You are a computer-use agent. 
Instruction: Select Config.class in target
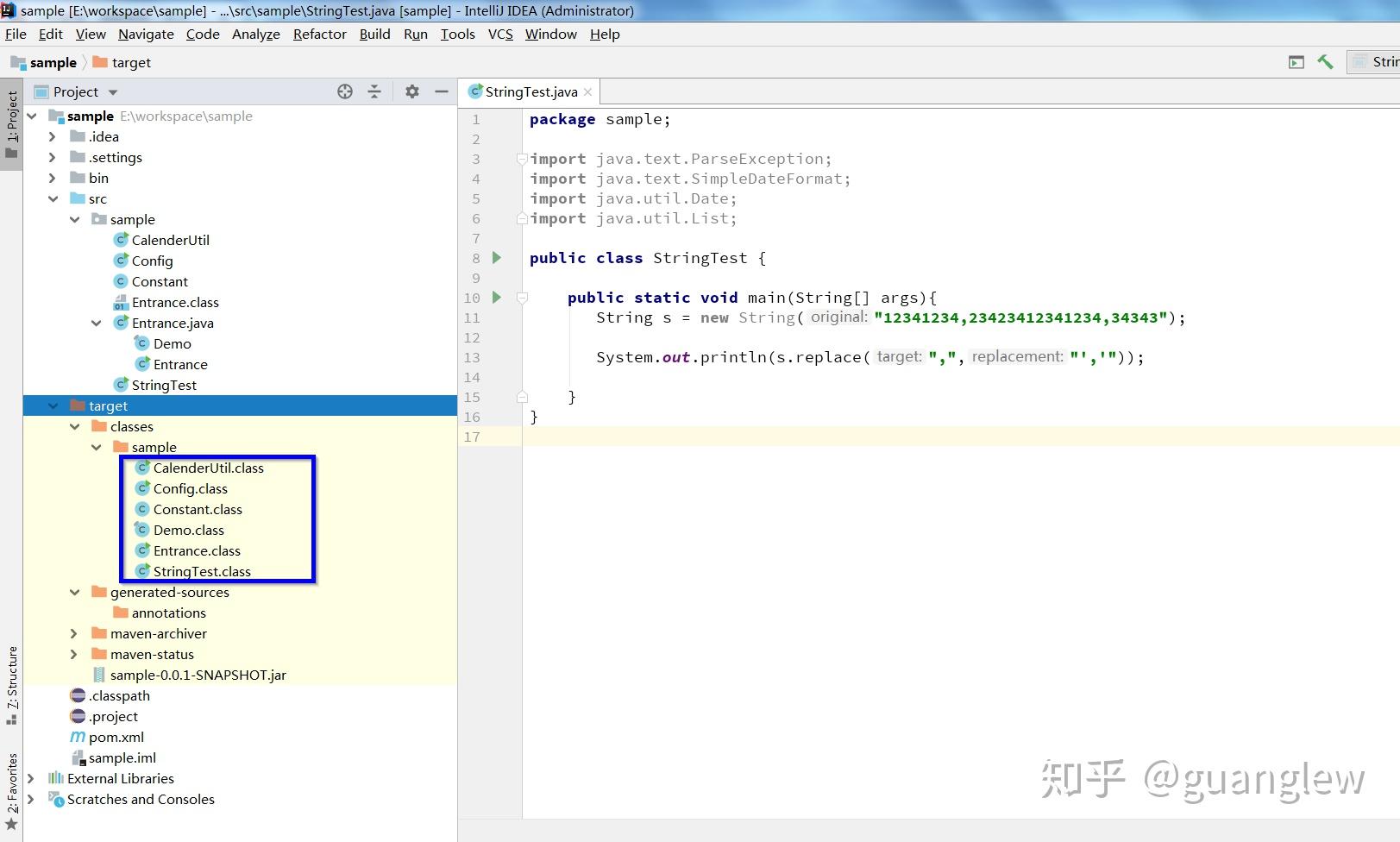[190, 488]
